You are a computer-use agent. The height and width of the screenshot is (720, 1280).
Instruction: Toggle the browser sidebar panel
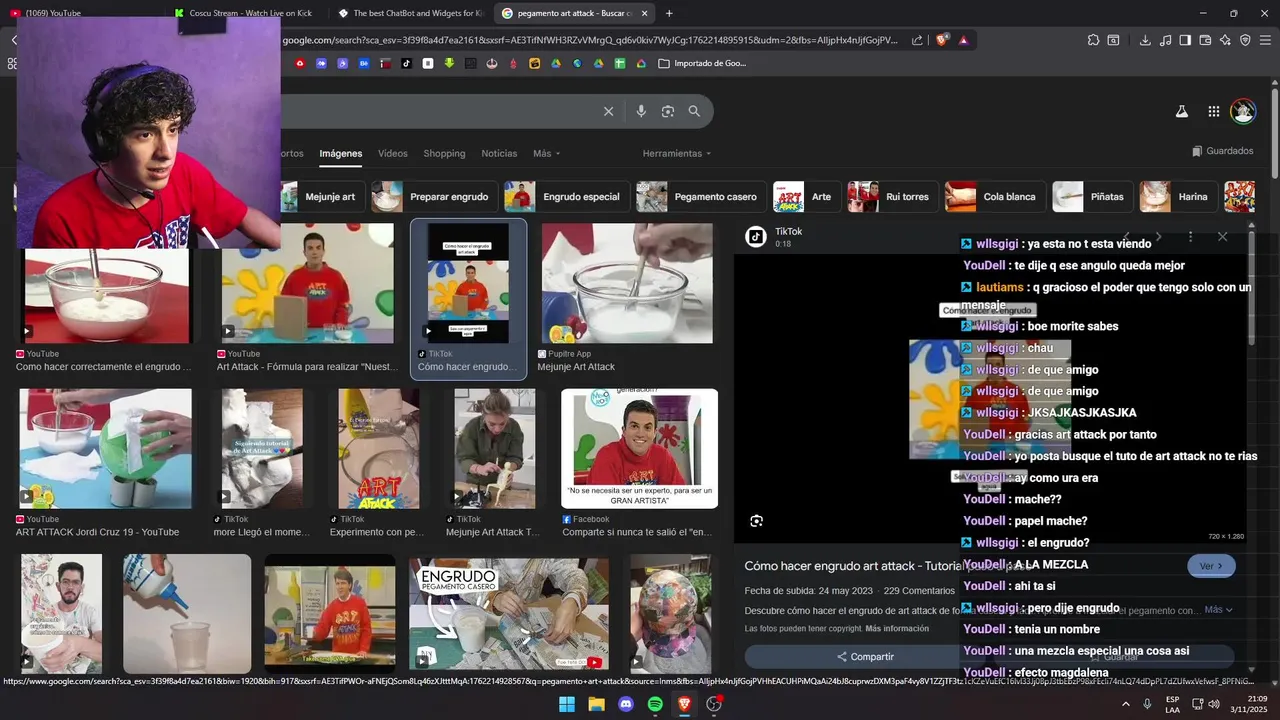pyautogui.click(x=1185, y=40)
